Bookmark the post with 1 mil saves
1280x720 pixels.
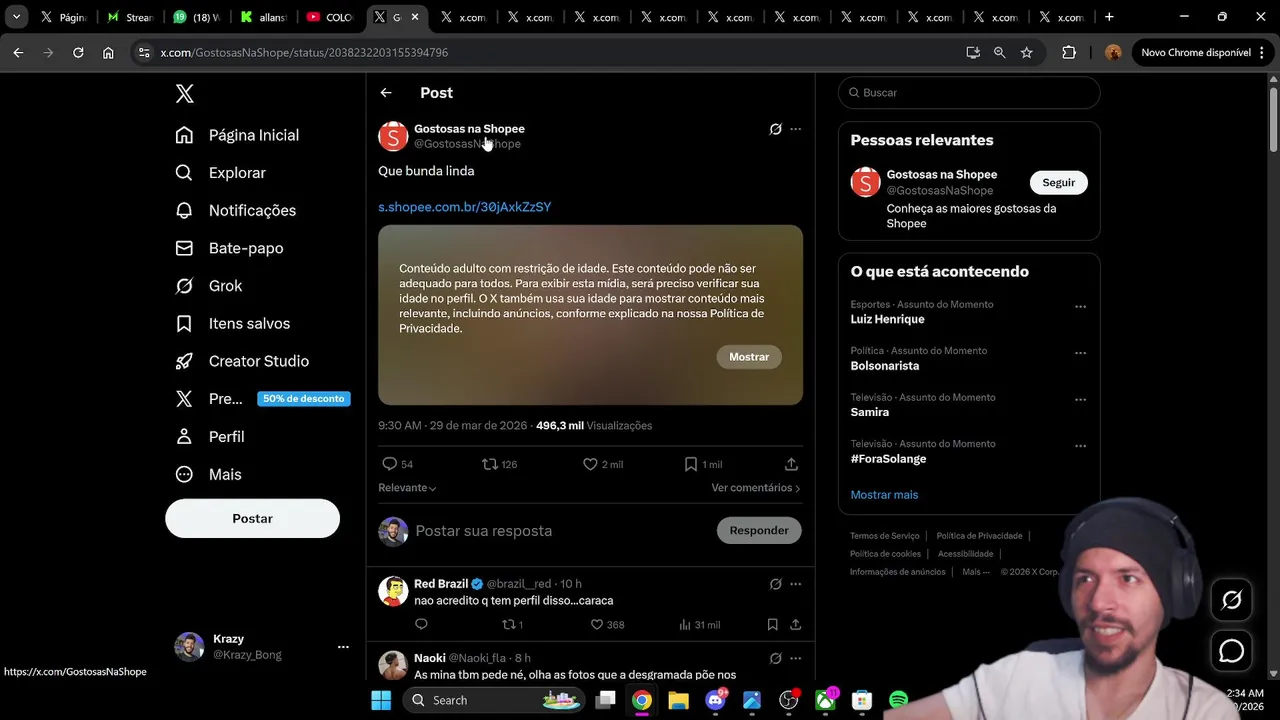click(x=691, y=464)
